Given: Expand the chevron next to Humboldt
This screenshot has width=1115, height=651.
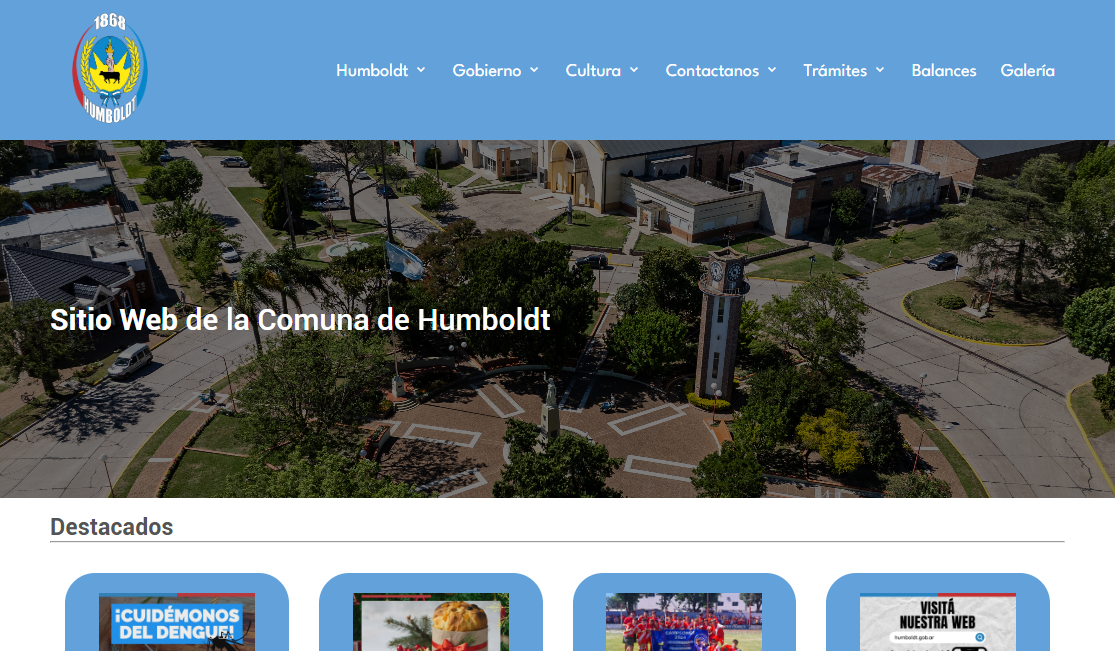Looking at the screenshot, I should (421, 70).
